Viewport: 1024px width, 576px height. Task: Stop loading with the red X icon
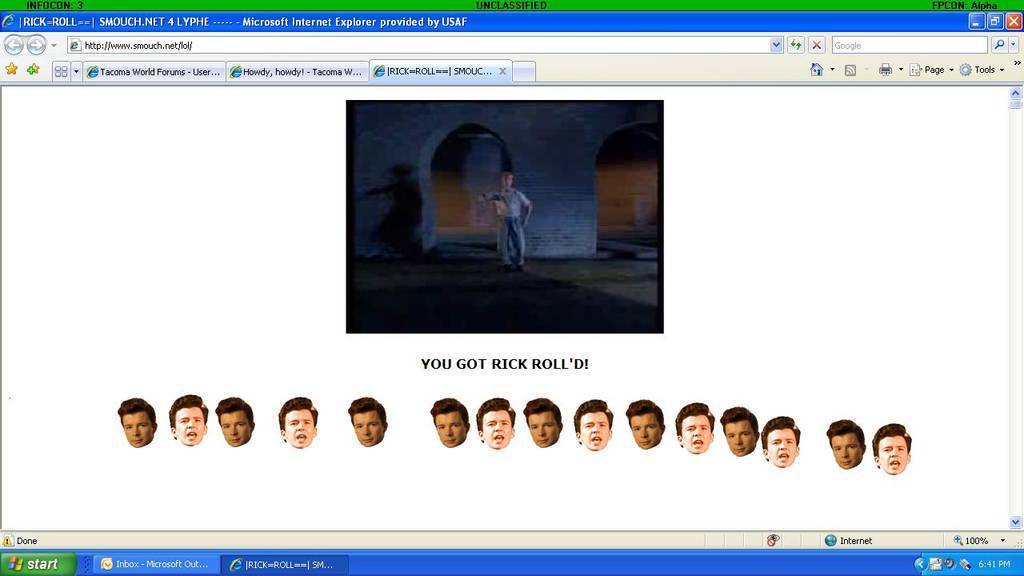(x=816, y=45)
